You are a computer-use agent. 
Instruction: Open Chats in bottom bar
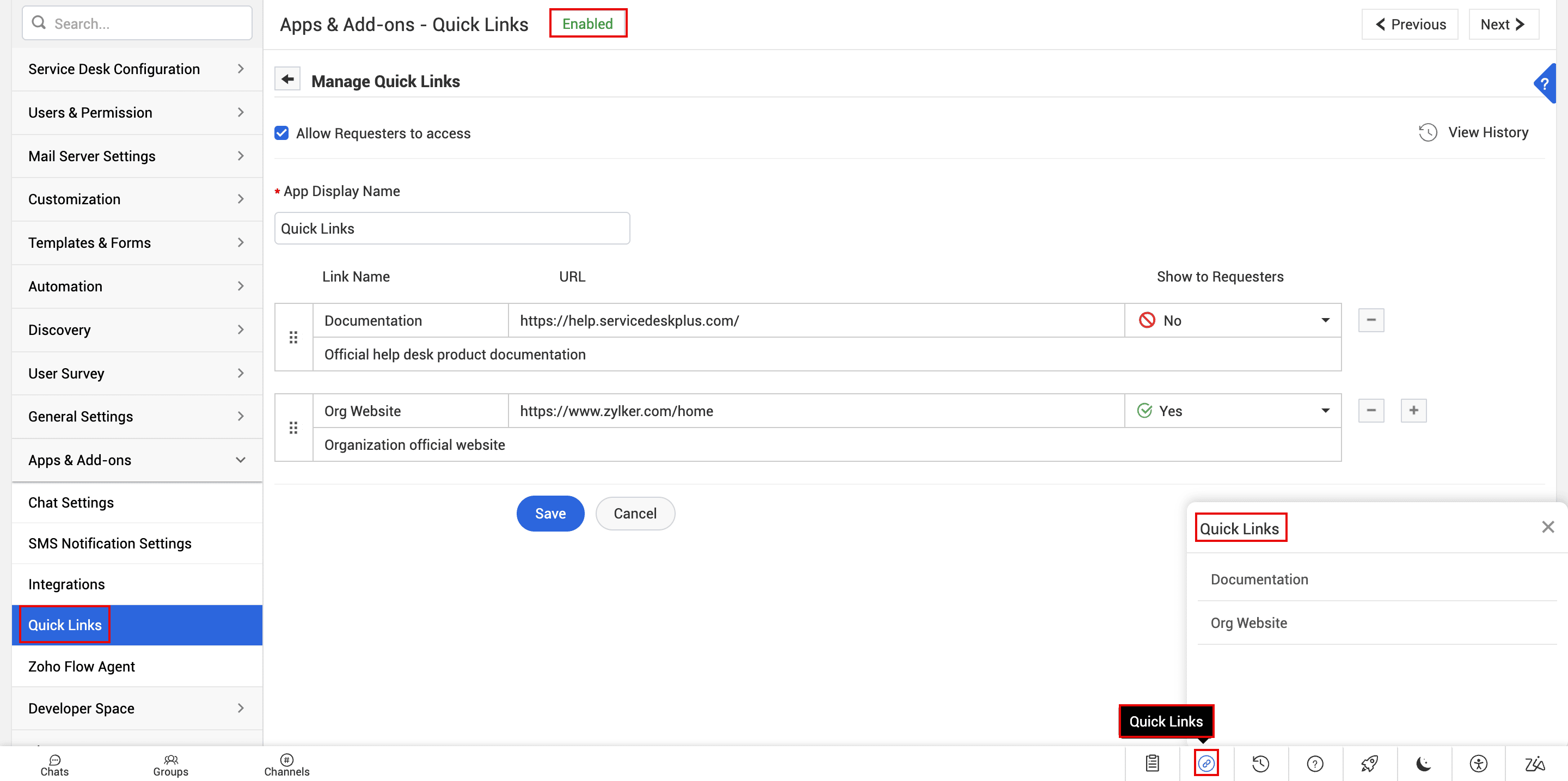tap(55, 765)
